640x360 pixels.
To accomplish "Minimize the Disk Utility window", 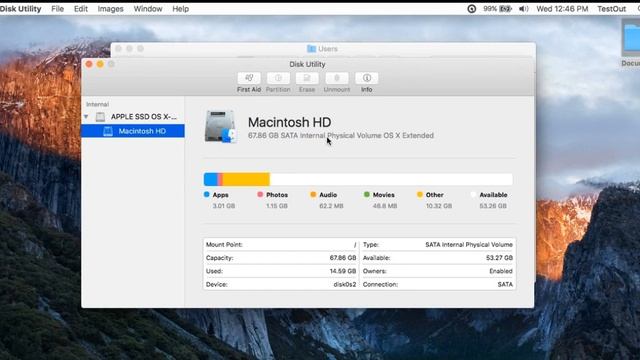I will tap(100, 64).
